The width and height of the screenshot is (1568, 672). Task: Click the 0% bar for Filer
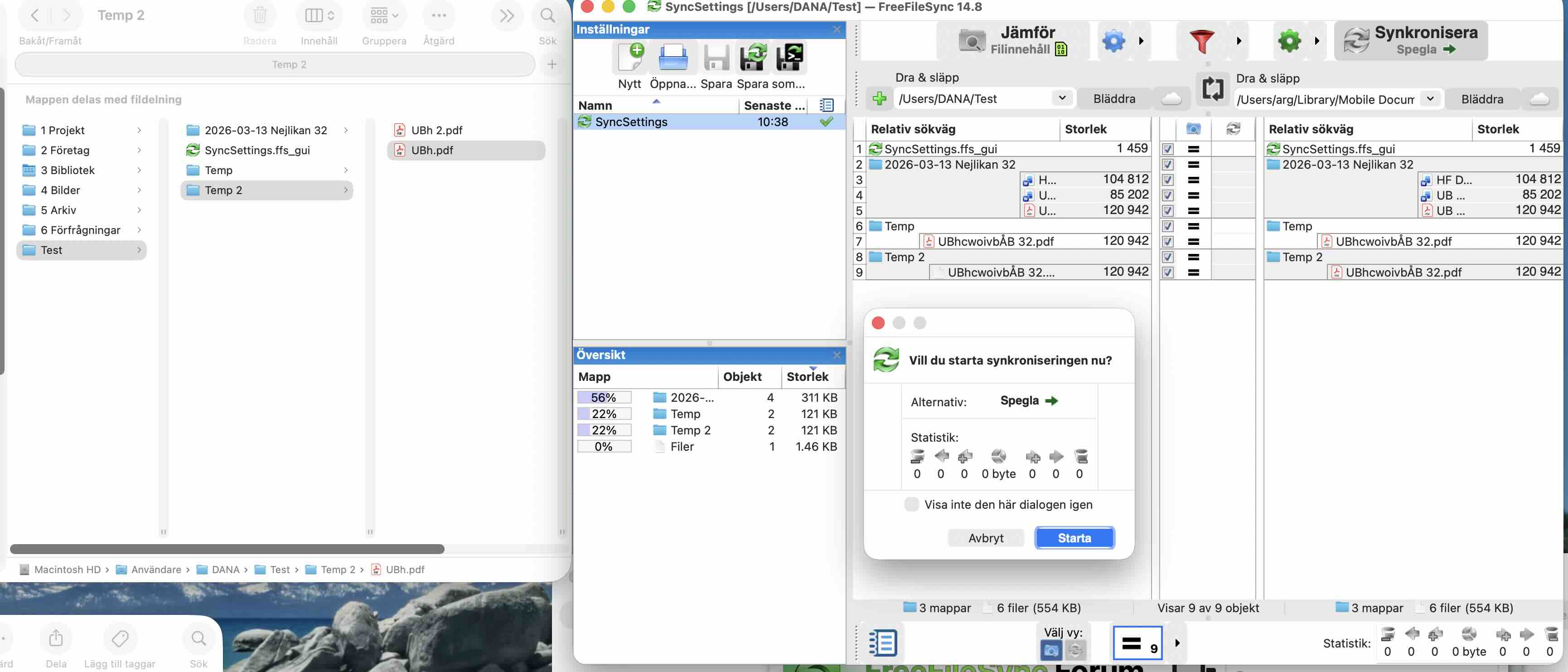click(604, 447)
